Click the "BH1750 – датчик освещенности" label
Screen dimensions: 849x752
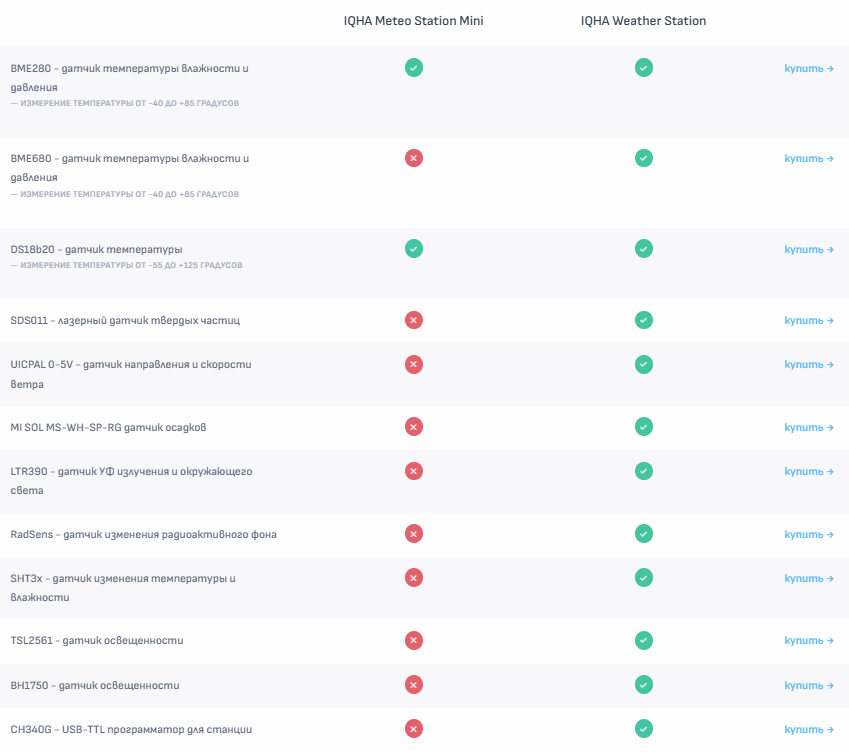click(x=95, y=685)
